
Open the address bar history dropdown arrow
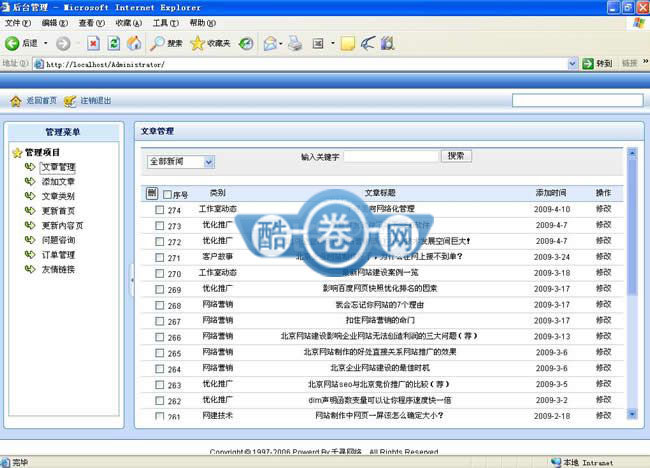(572, 64)
